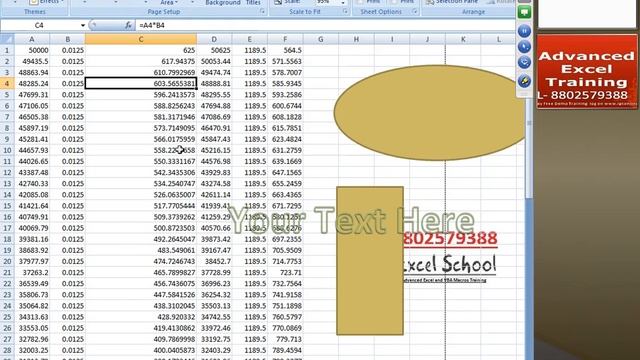Select row 4 header
The image size is (640, 360).
7,84
